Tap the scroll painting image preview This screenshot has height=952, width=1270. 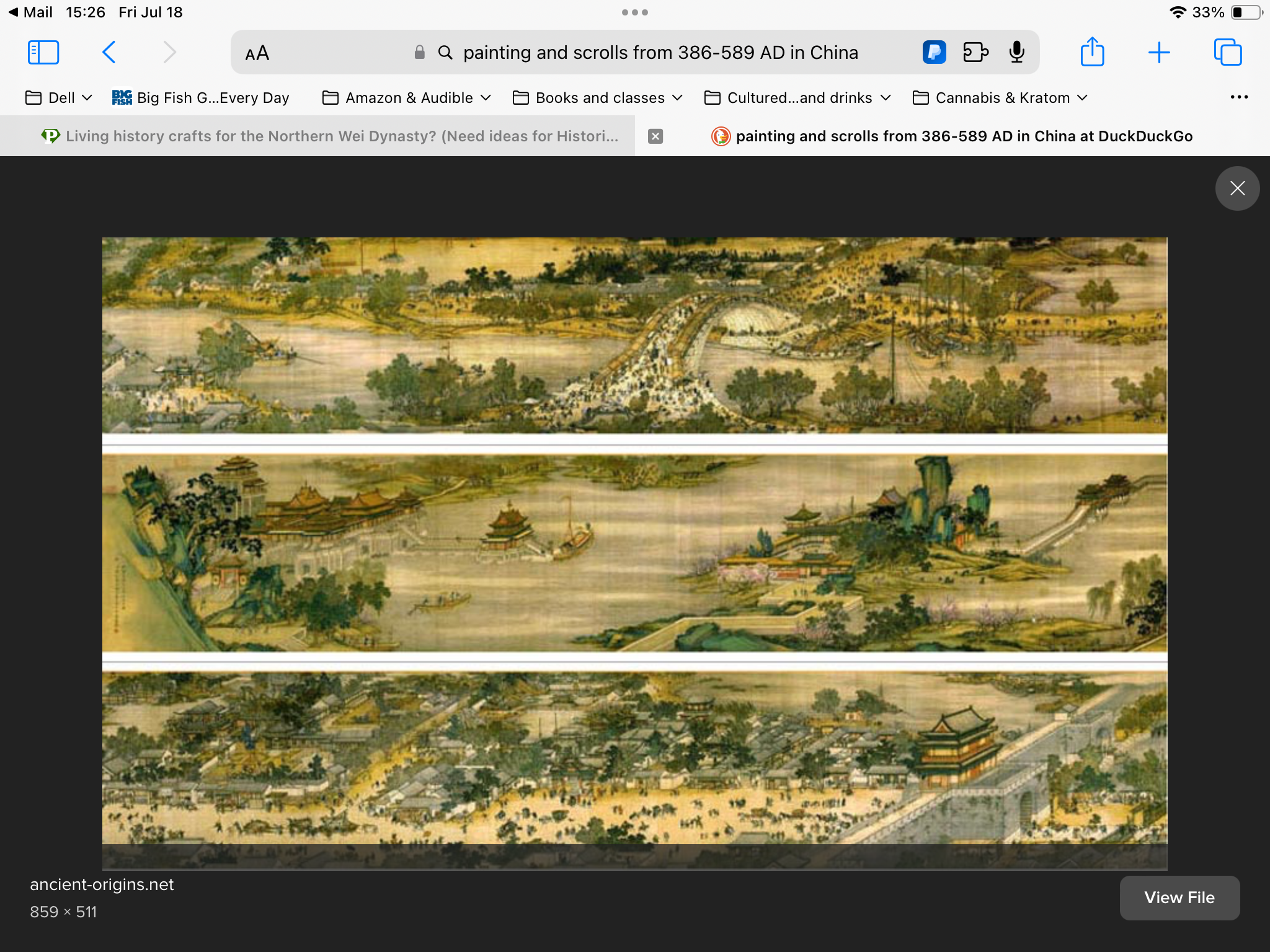[634, 553]
